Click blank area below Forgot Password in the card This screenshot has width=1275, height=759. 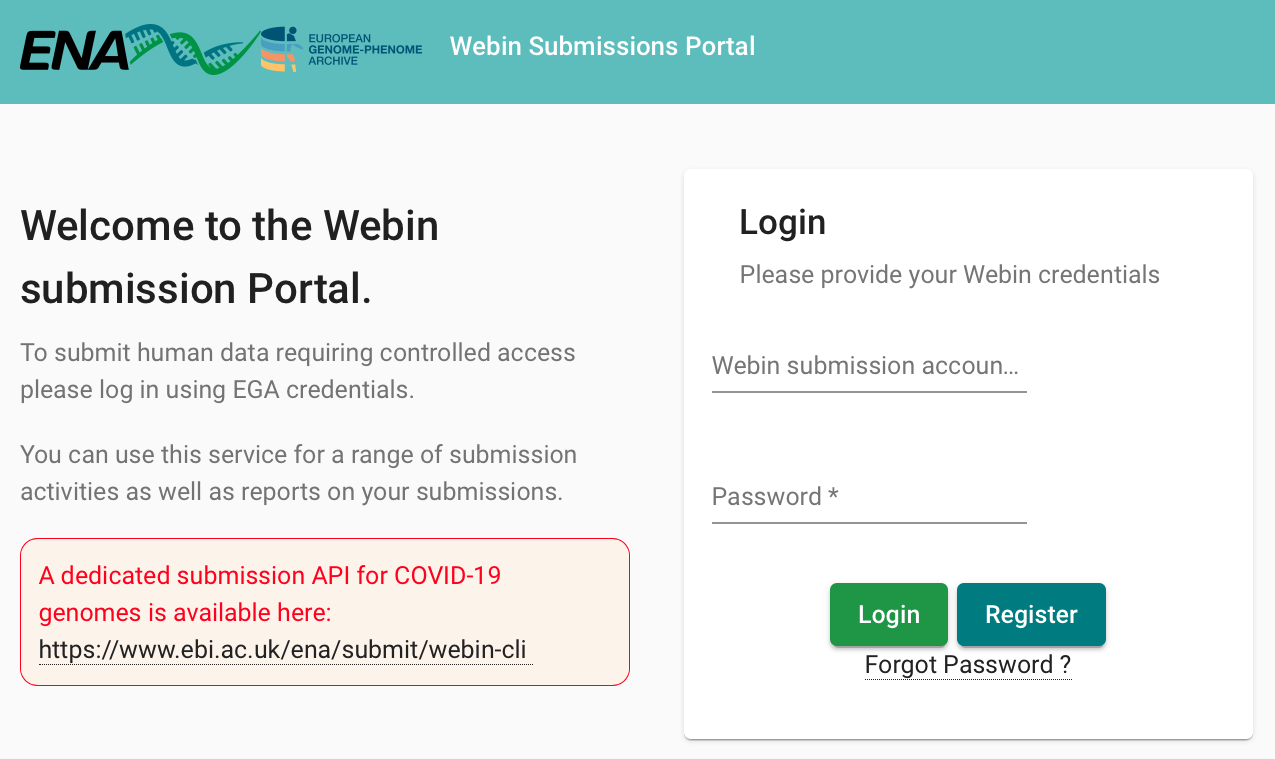click(x=967, y=710)
